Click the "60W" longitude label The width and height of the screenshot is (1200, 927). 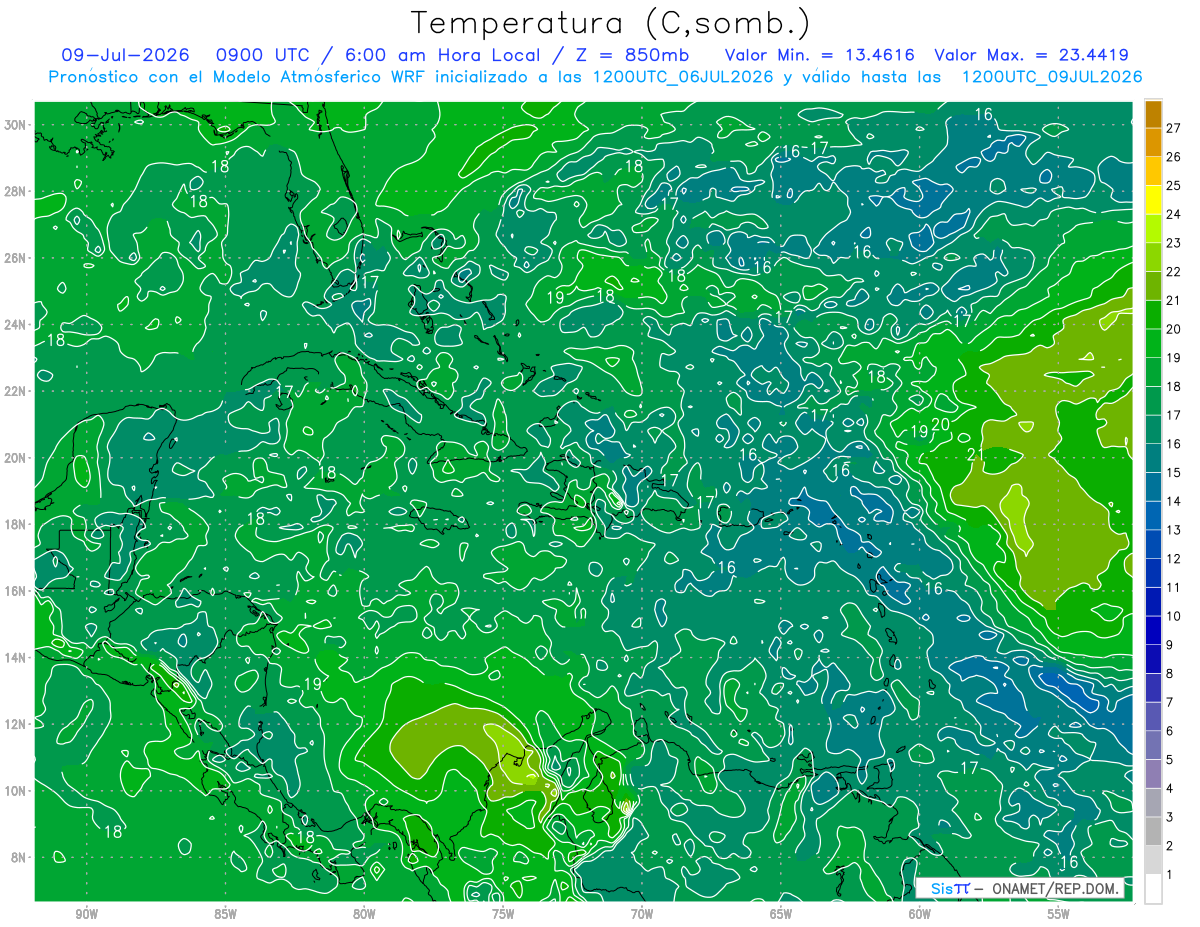pyautogui.click(x=920, y=914)
